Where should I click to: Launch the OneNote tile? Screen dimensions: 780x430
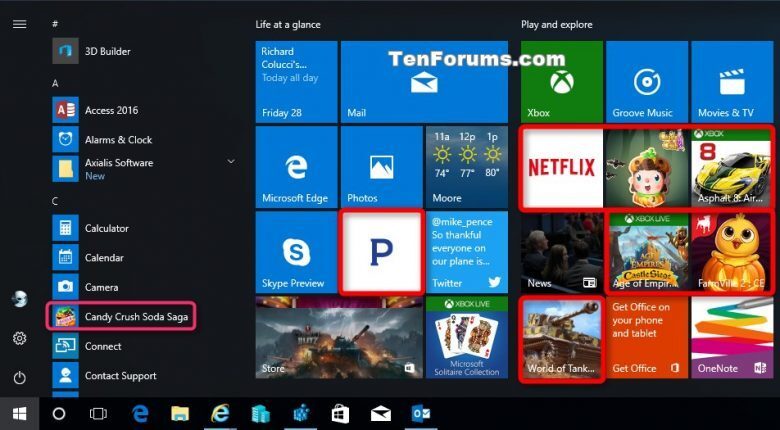[732, 337]
